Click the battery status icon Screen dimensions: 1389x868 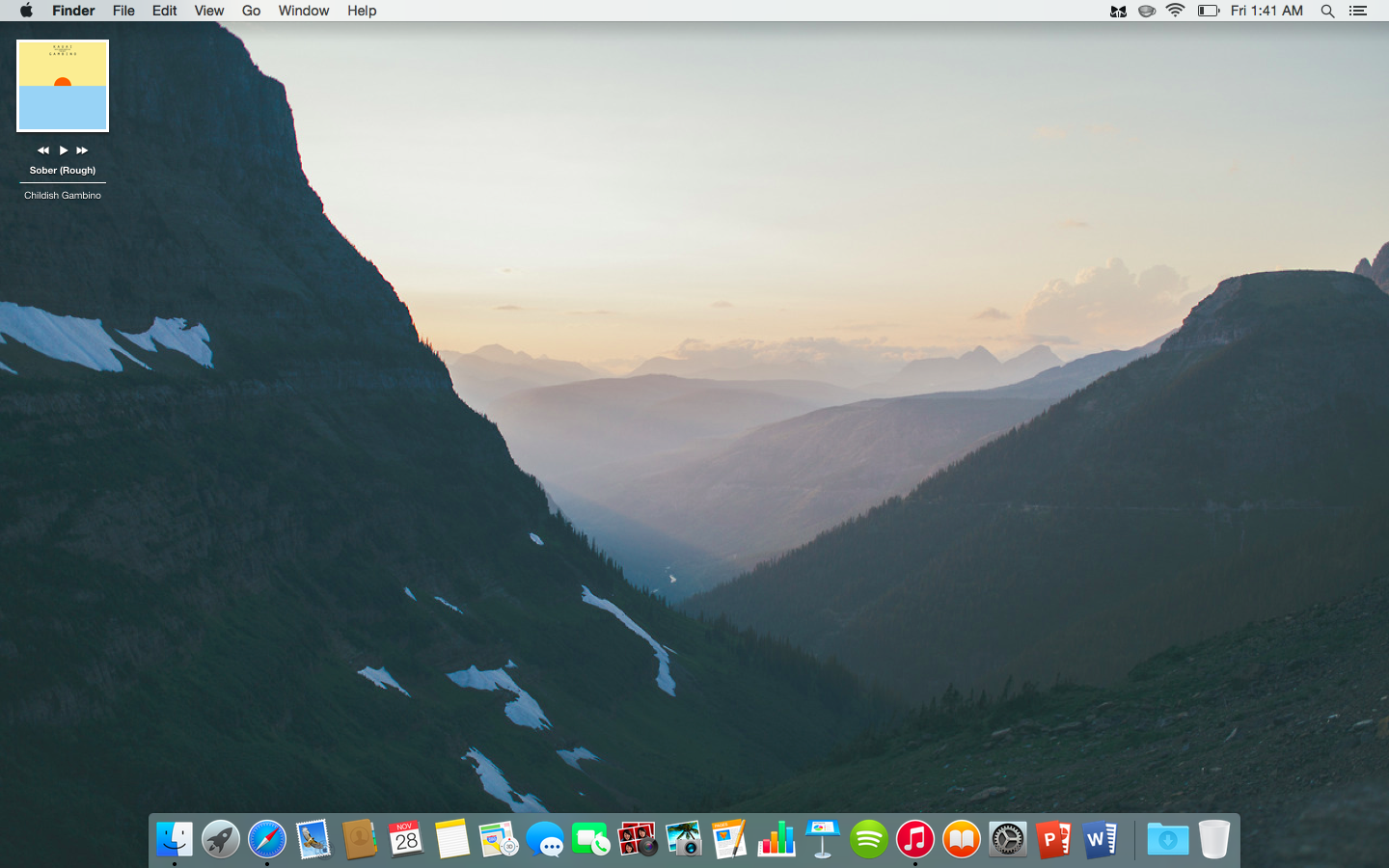[x=1209, y=11]
